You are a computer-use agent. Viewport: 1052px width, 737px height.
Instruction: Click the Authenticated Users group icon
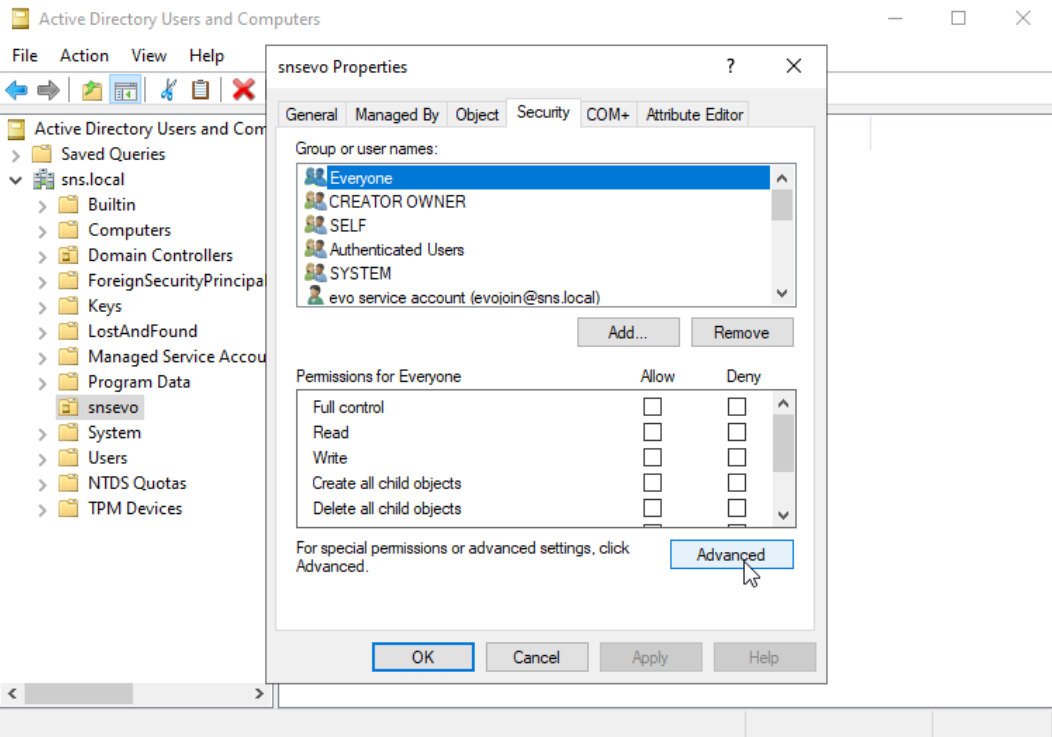point(315,249)
